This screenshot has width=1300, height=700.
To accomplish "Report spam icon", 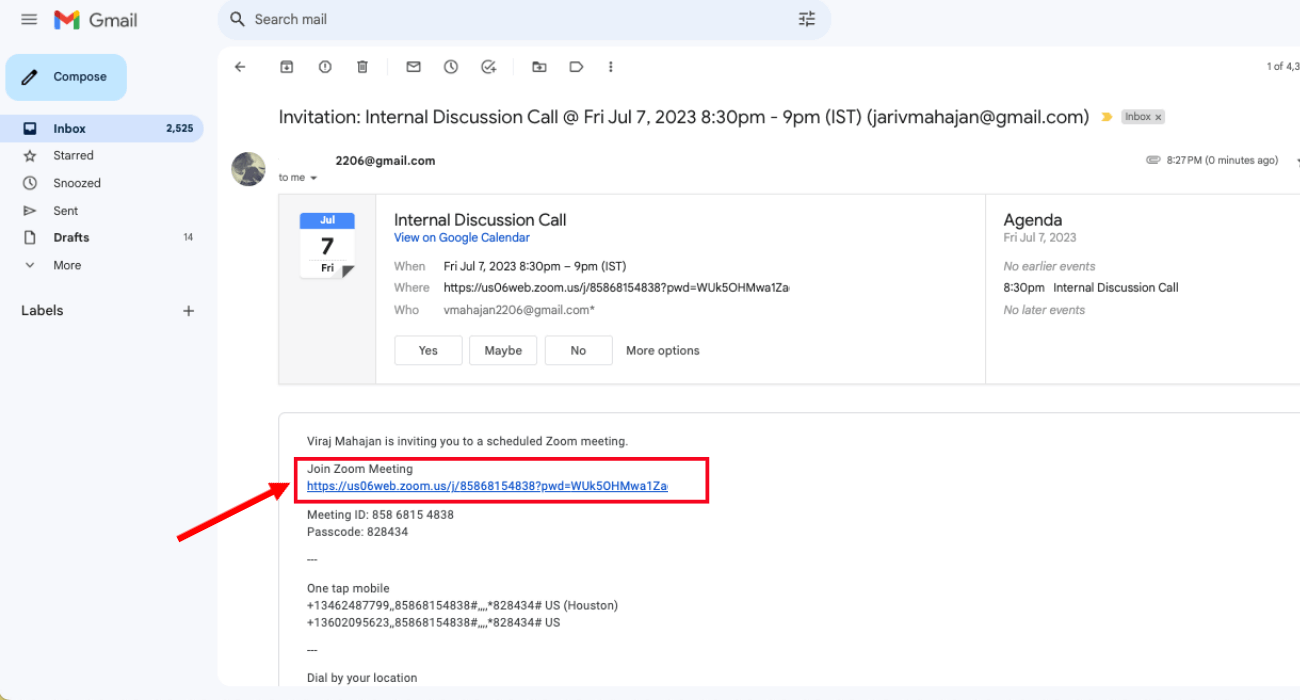I will (x=325, y=67).
